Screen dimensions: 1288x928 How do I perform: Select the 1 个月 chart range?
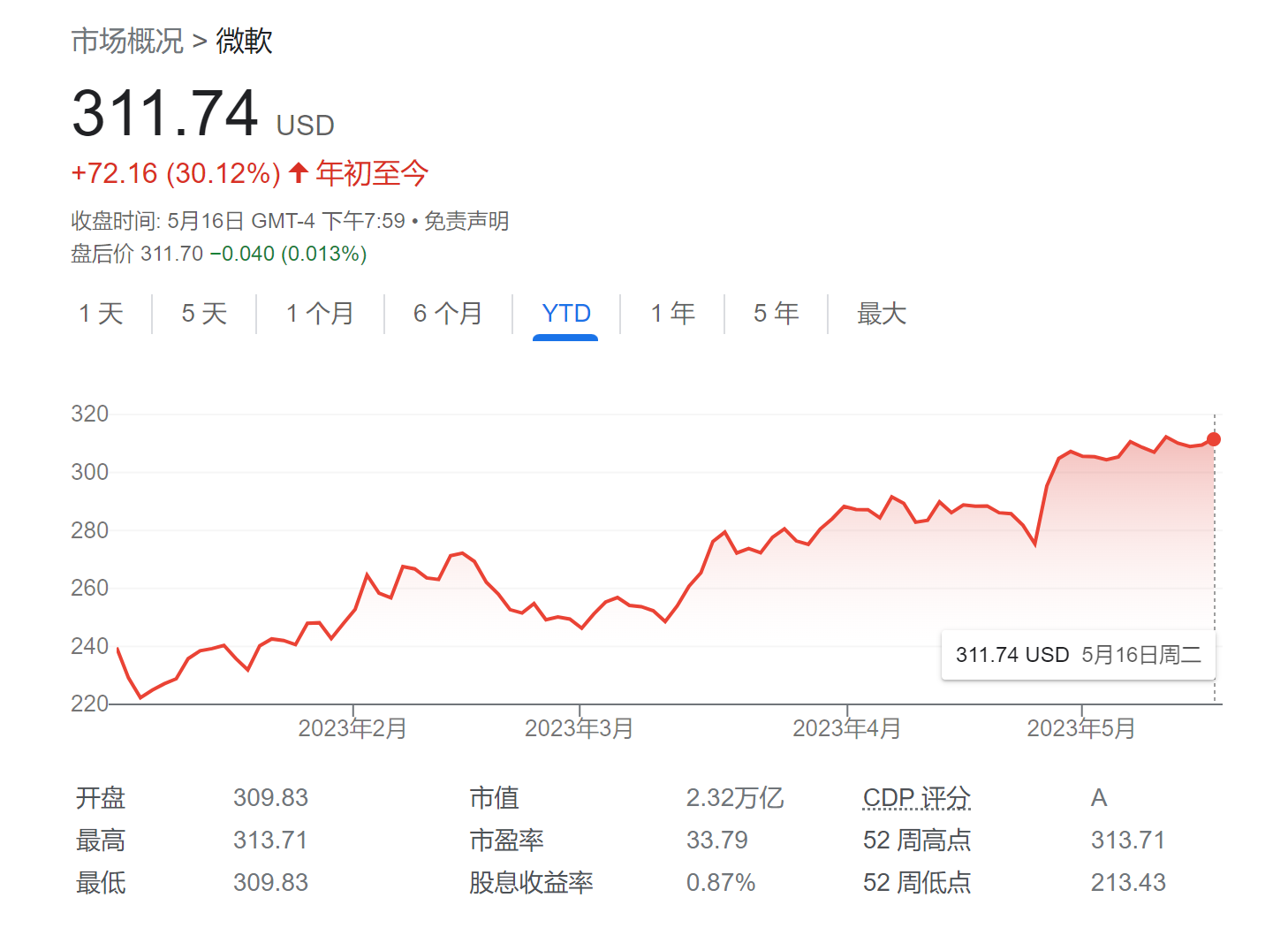(320, 314)
